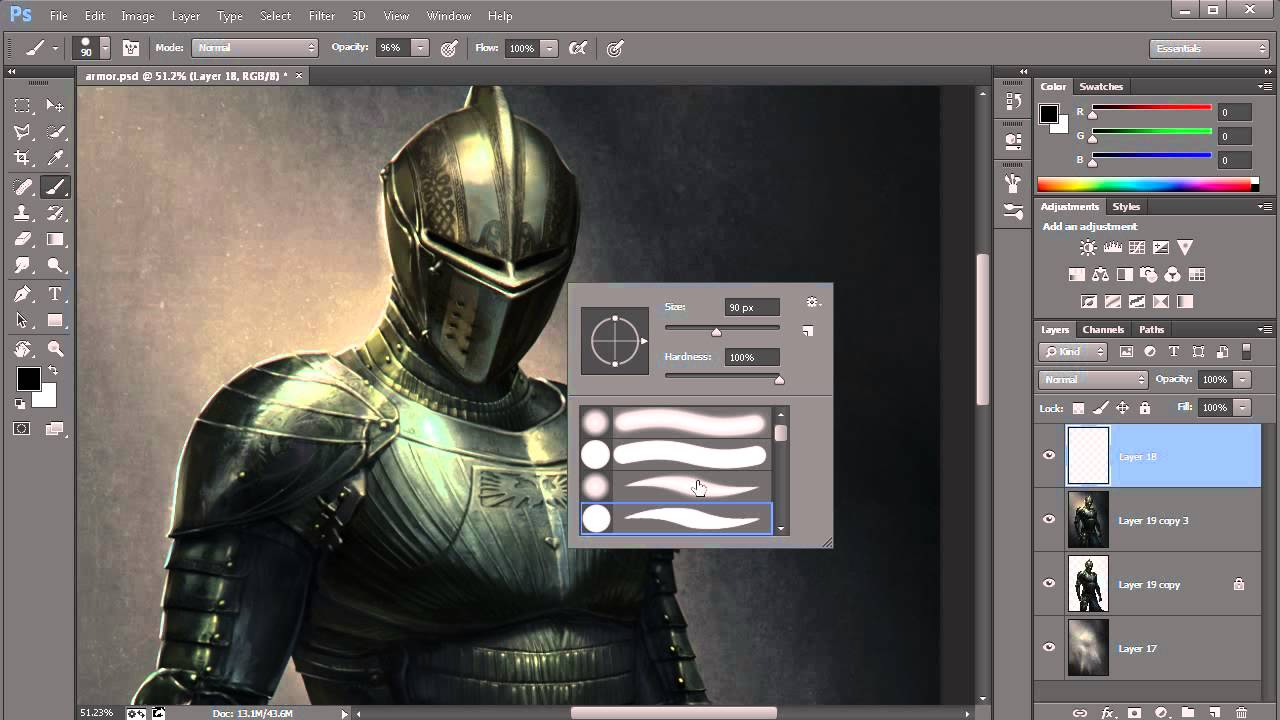Select the Pen tool
This screenshot has height=720, width=1280.
pyautogui.click(x=22, y=294)
